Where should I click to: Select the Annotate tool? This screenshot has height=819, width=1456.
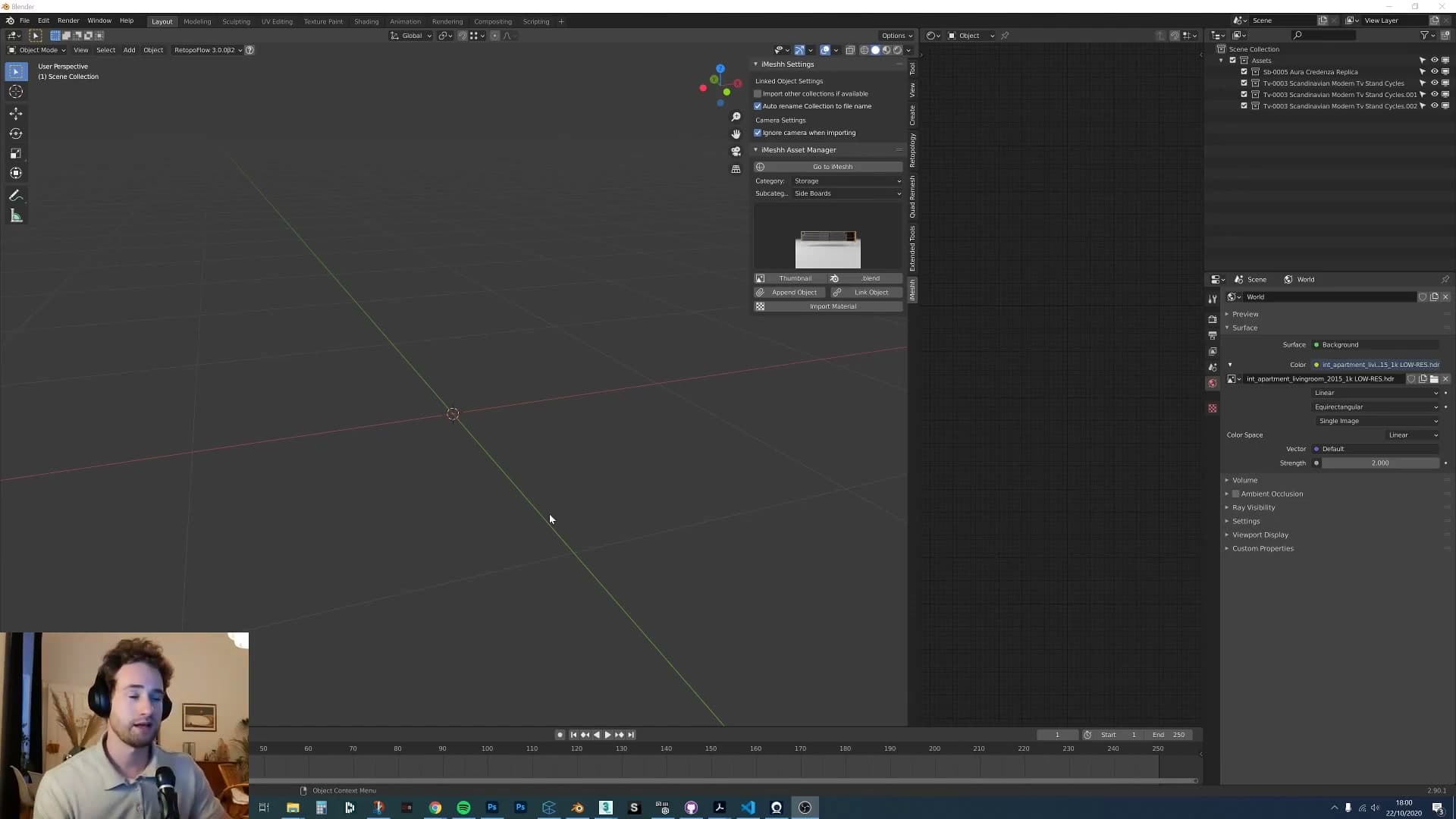tap(16, 196)
